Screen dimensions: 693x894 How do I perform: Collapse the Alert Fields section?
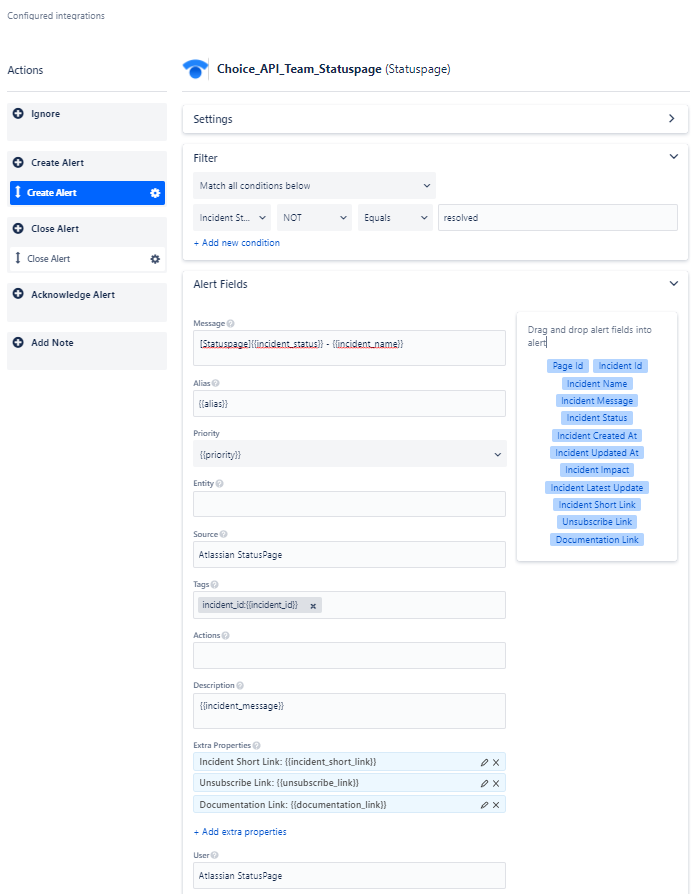(674, 283)
